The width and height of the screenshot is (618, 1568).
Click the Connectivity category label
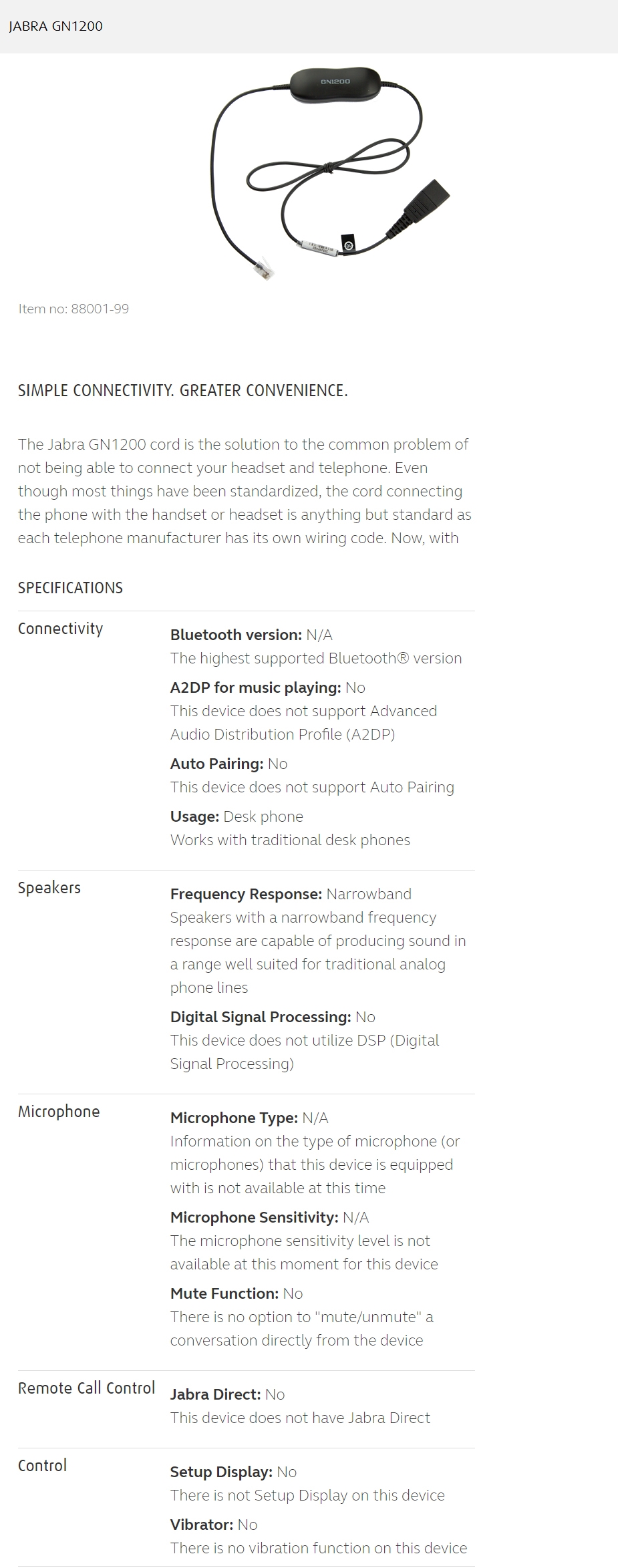[60, 629]
